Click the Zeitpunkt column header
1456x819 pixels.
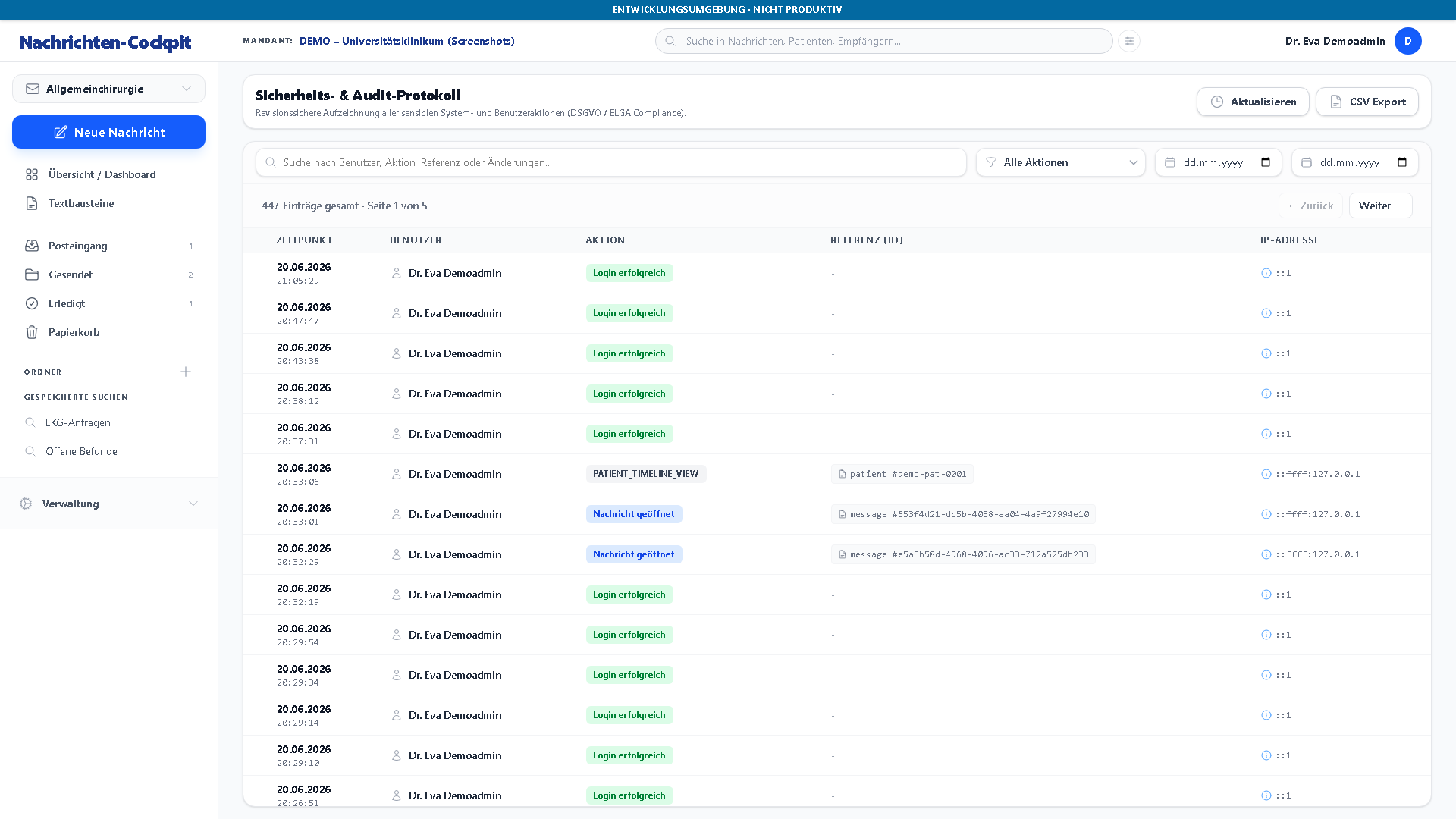click(304, 240)
